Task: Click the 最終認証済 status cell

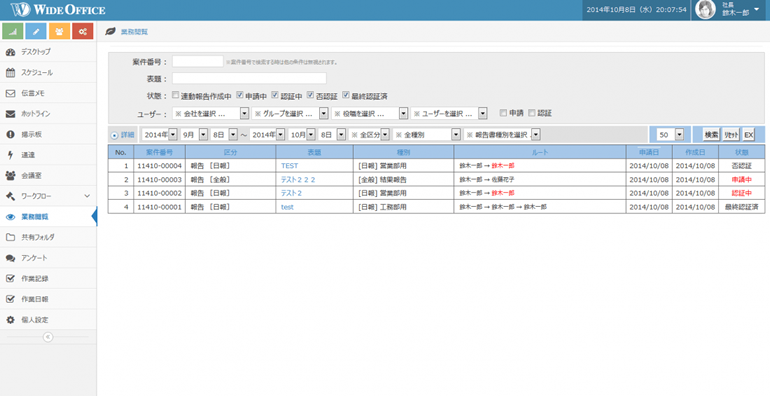Action: [742, 207]
